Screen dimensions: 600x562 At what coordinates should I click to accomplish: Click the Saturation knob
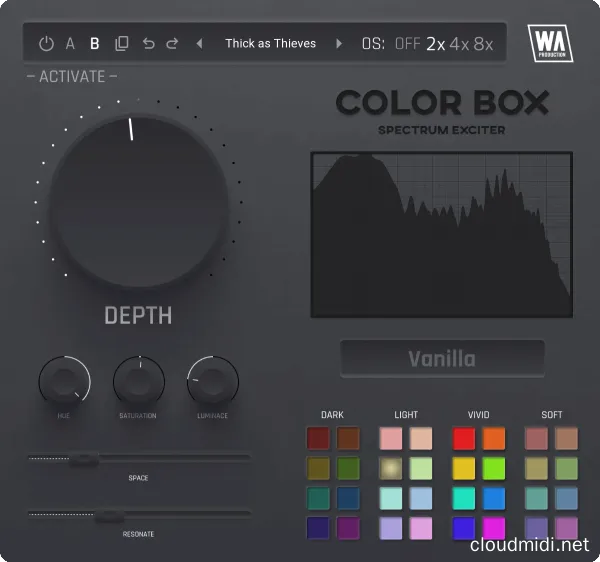coord(138,382)
